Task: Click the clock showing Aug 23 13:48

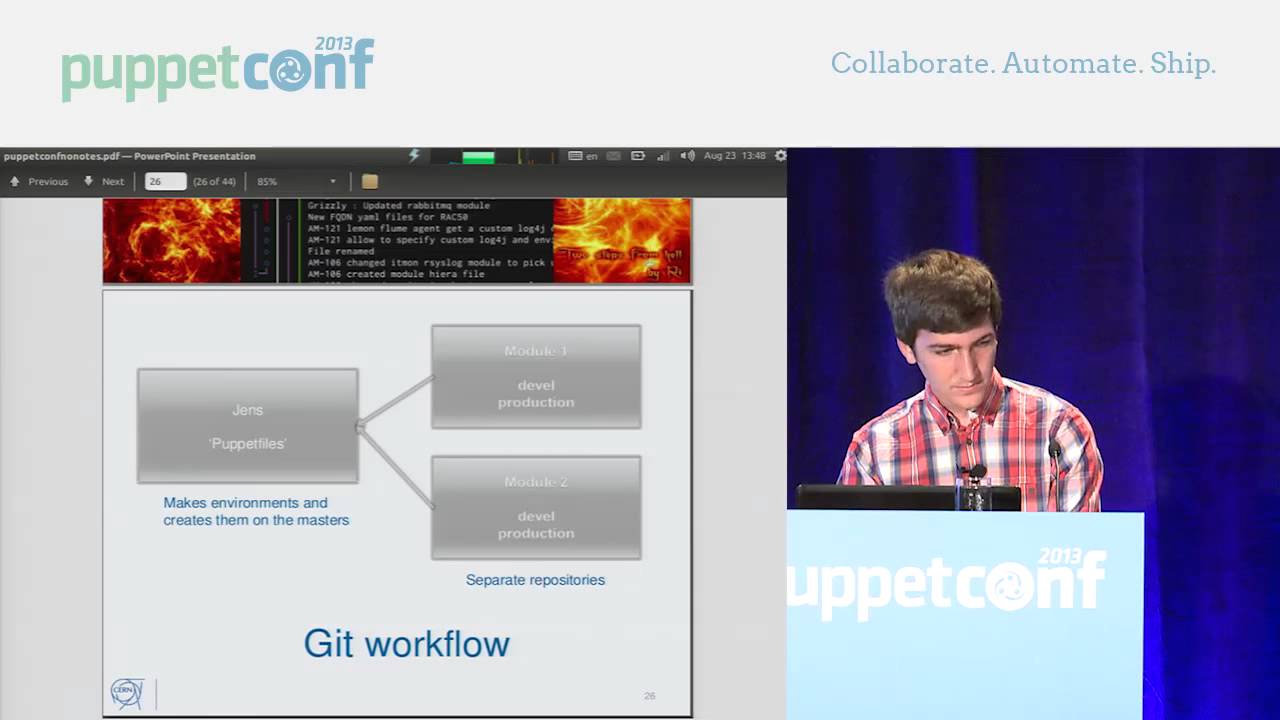Action: [x=735, y=156]
